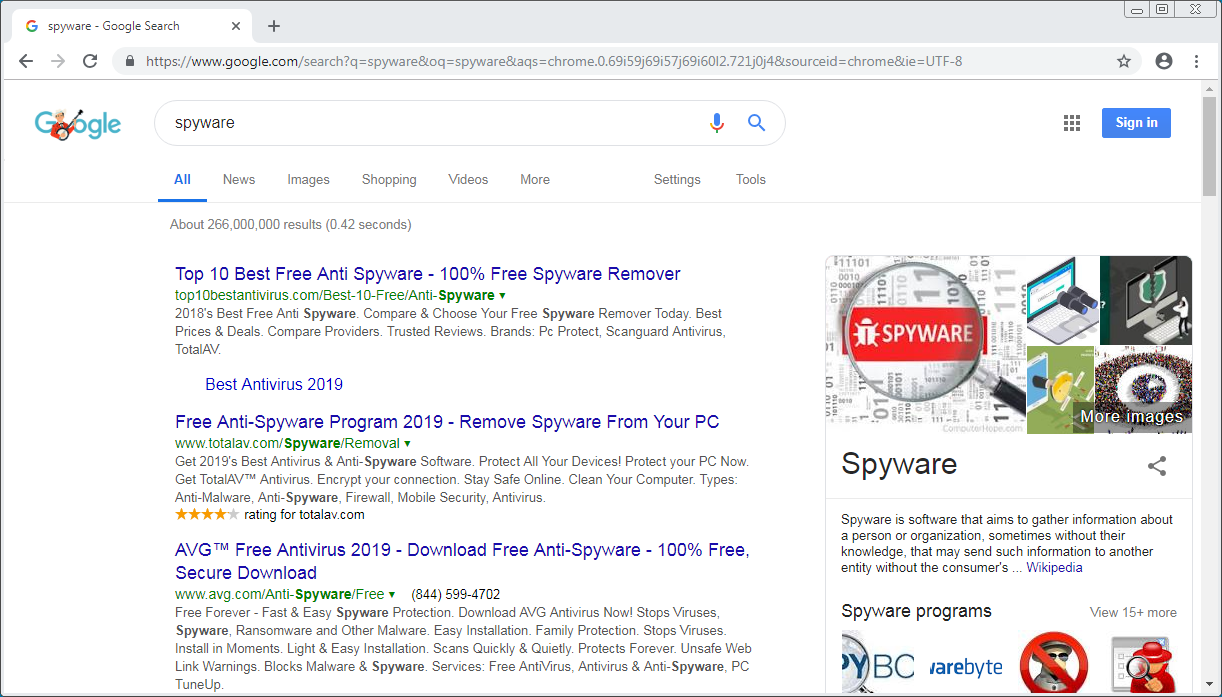The image size is (1222, 697).
Task: Open the search Tools options
Action: tap(751, 180)
